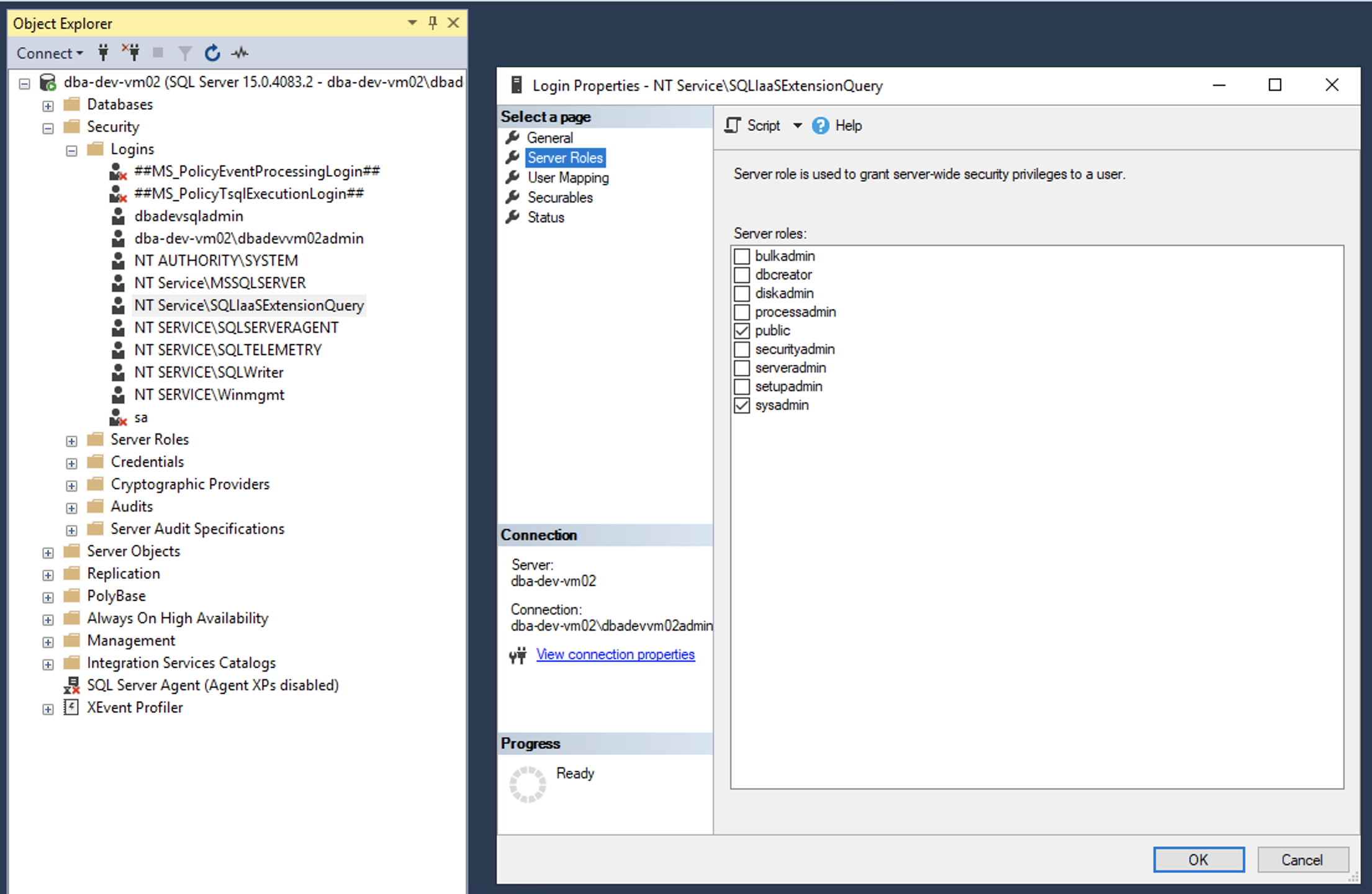The height and width of the screenshot is (894, 1372).
Task: Open View connection properties link
Action: click(x=615, y=655)
